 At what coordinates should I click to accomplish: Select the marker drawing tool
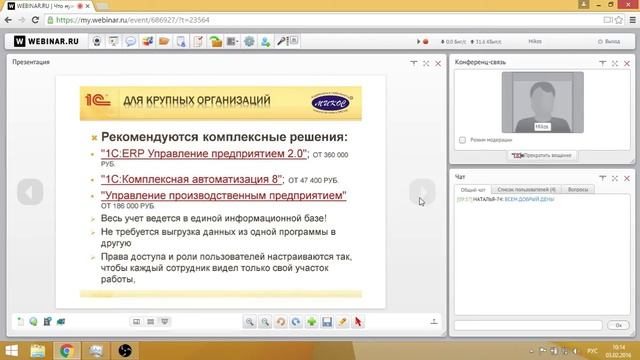[x=342, y=322]
